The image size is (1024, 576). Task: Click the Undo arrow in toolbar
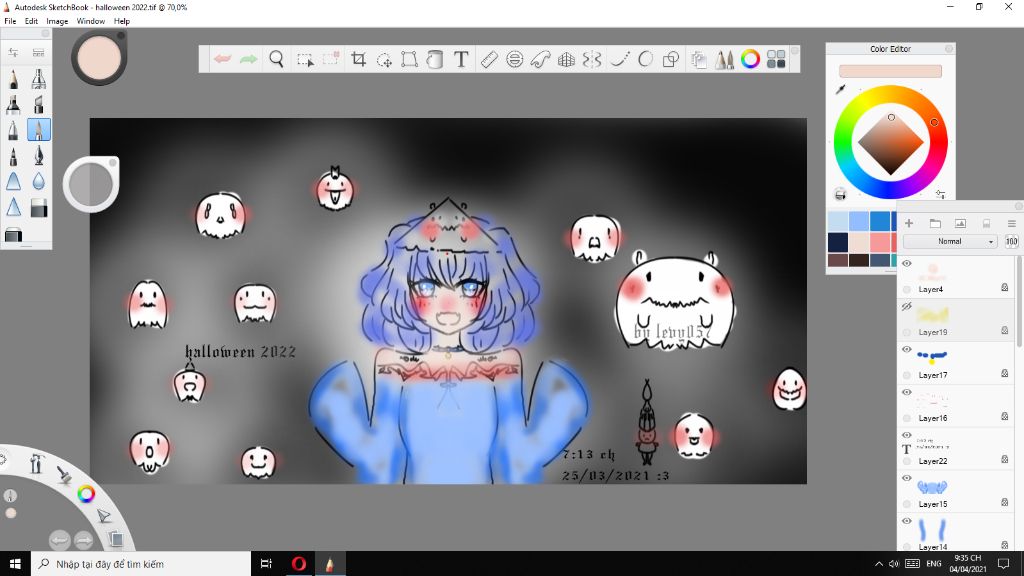(x=223, y=59)
